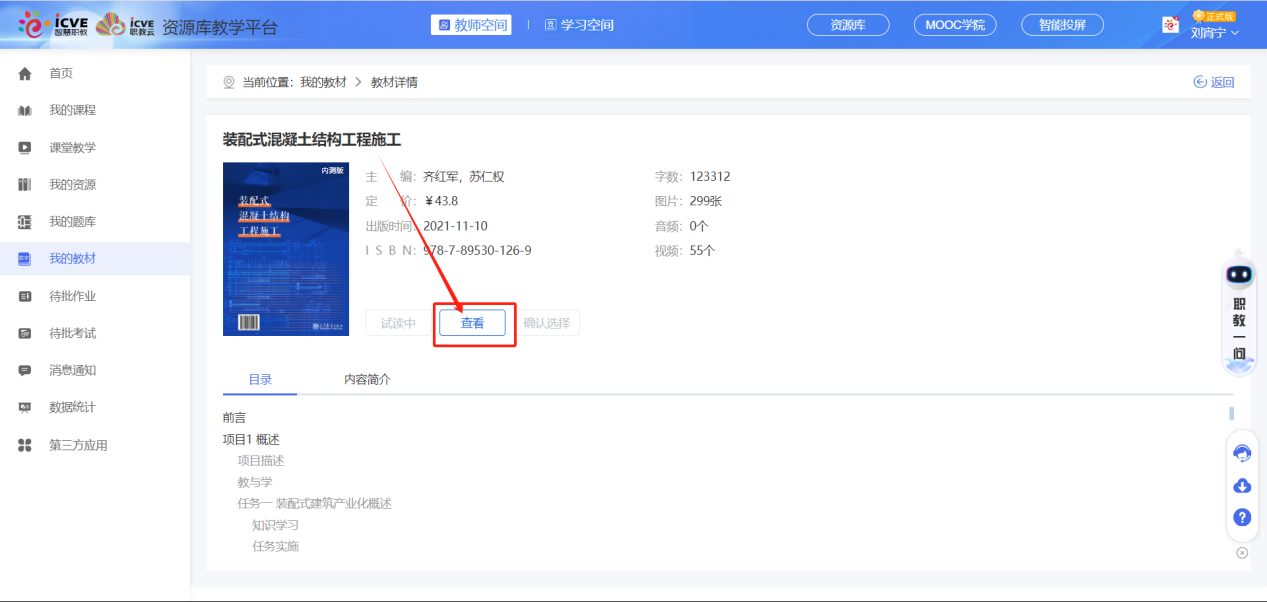Open the help question mark icon
1267x602 pixels.
pos(1241,517)
